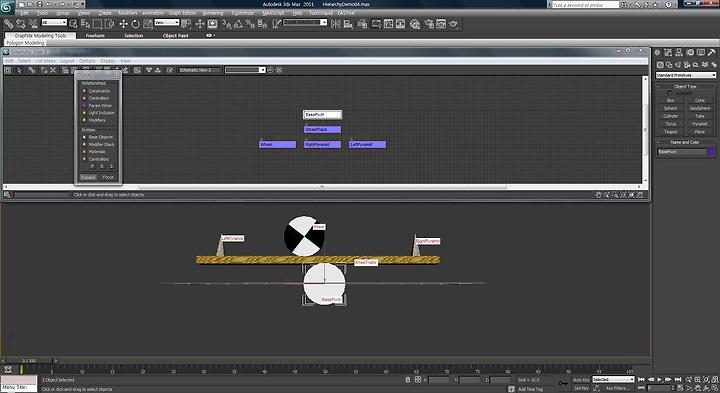Select the Cameras category icon

click(687, 65)
